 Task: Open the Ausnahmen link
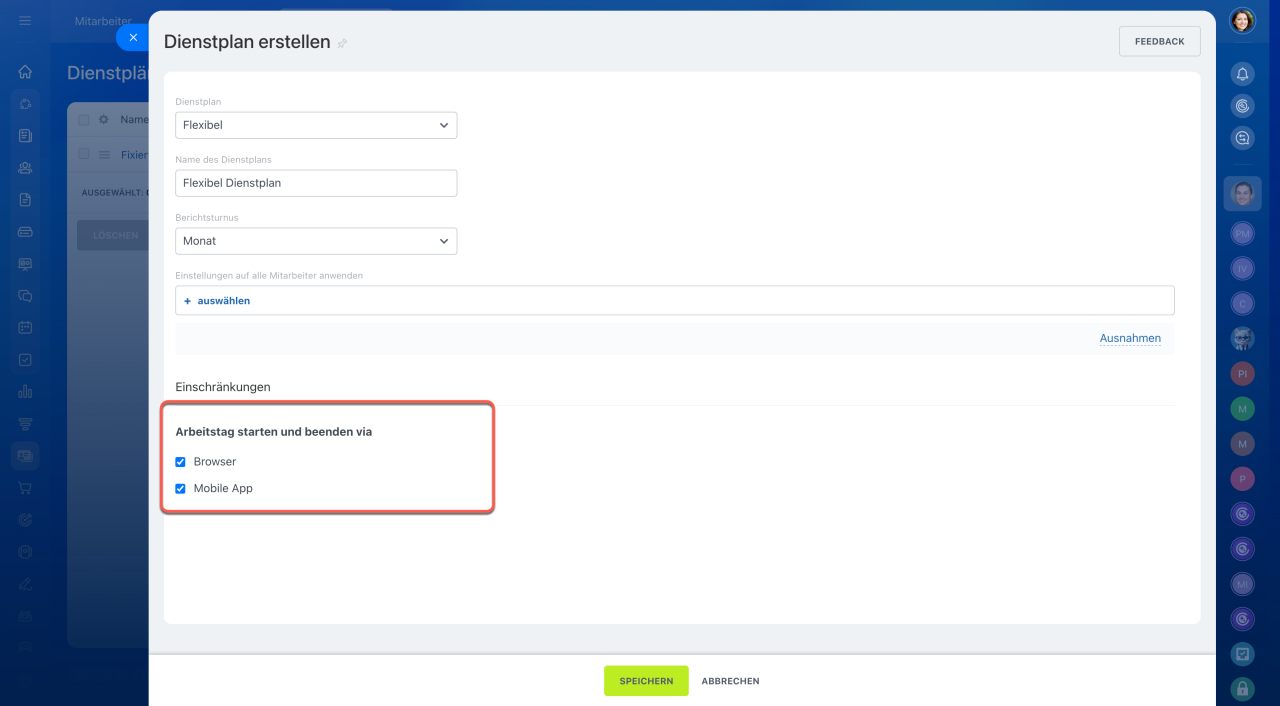pos(1130,338)
